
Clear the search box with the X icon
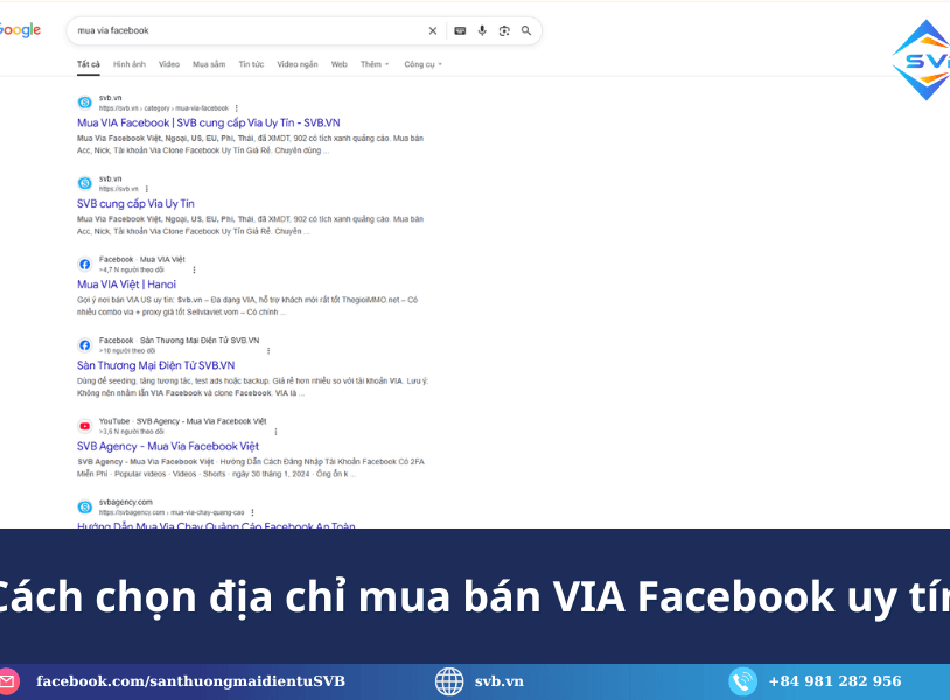[x=432, y=31]
